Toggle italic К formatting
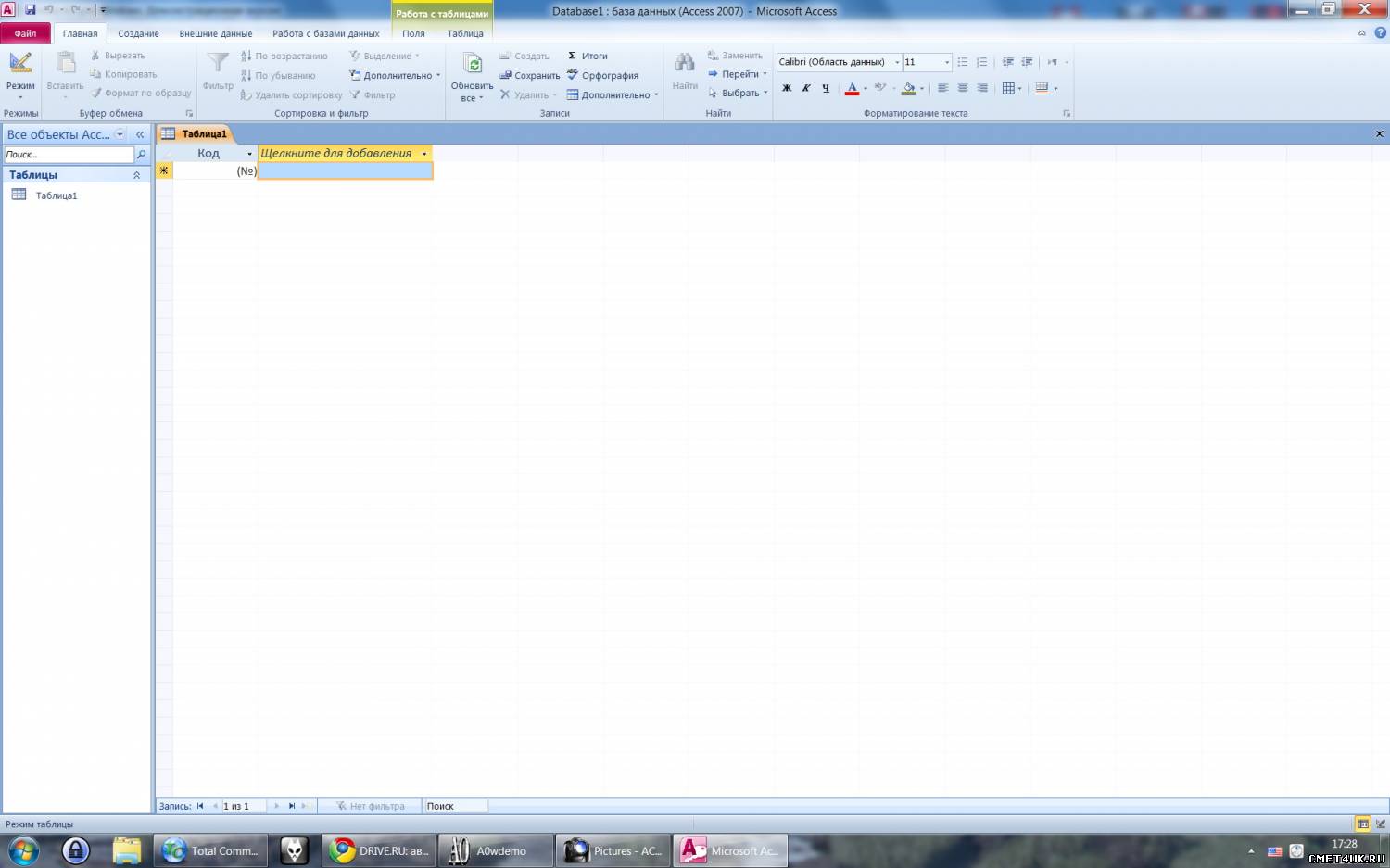Screen dimensions: 1390x868 (806, 88)
